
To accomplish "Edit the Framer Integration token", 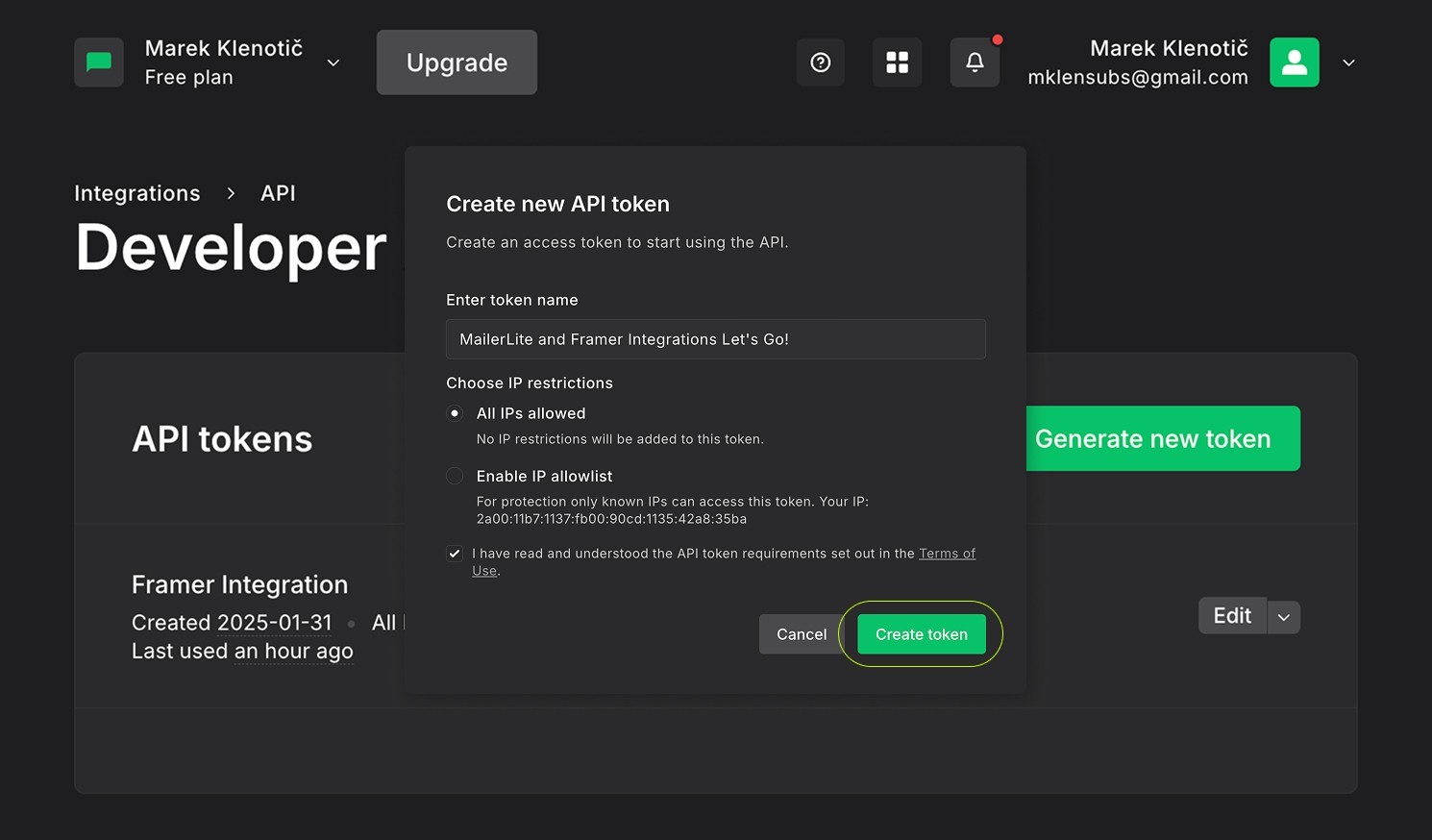I will (1231, 615).
